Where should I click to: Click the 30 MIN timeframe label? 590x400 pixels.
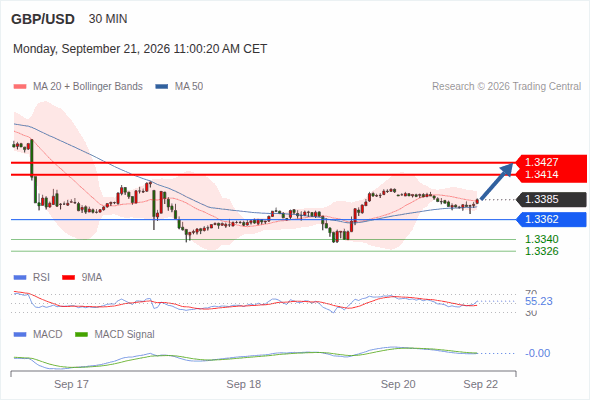pyautogui.click(x=108, y=19)
